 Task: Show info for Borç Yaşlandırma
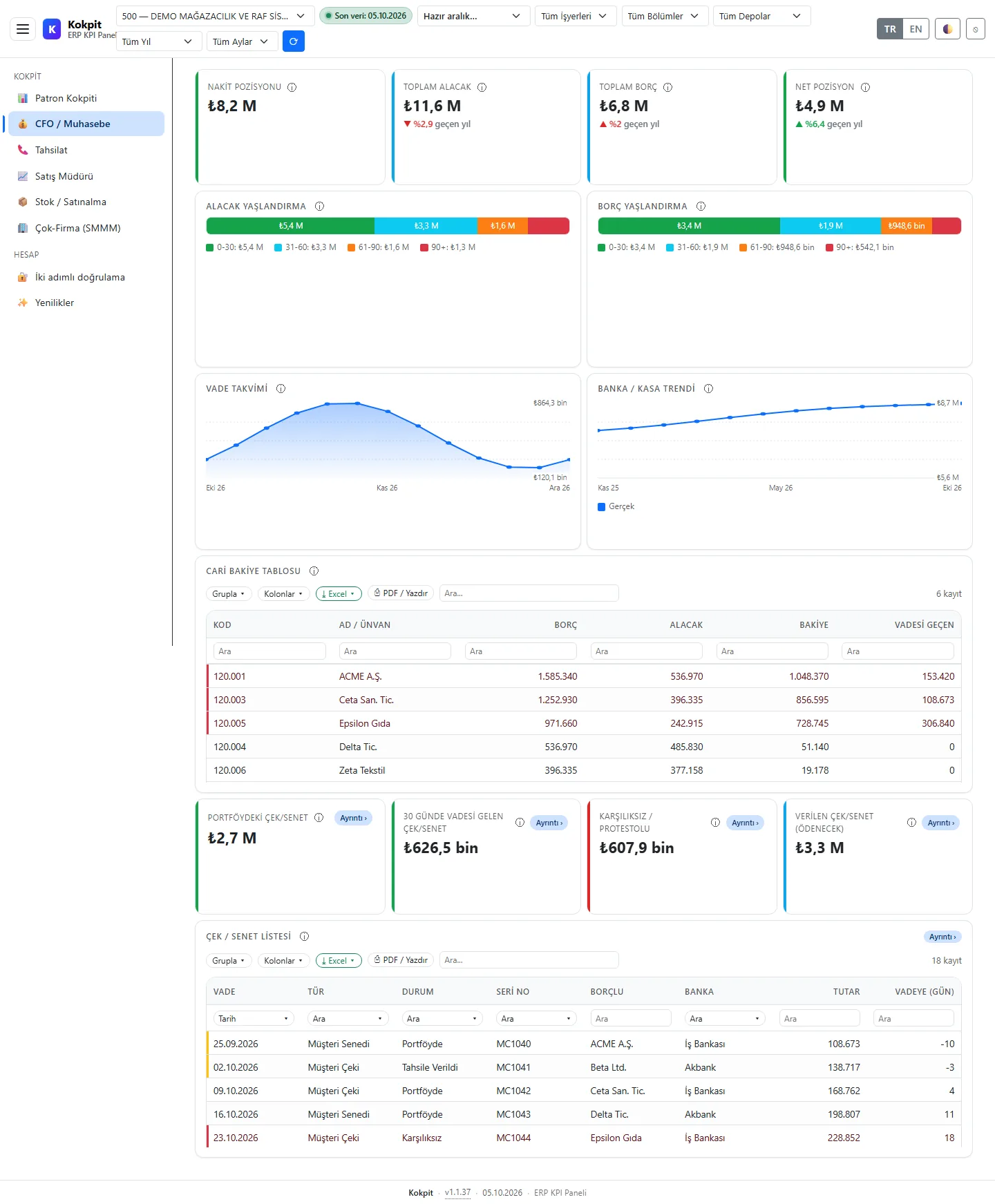point(701,206)
